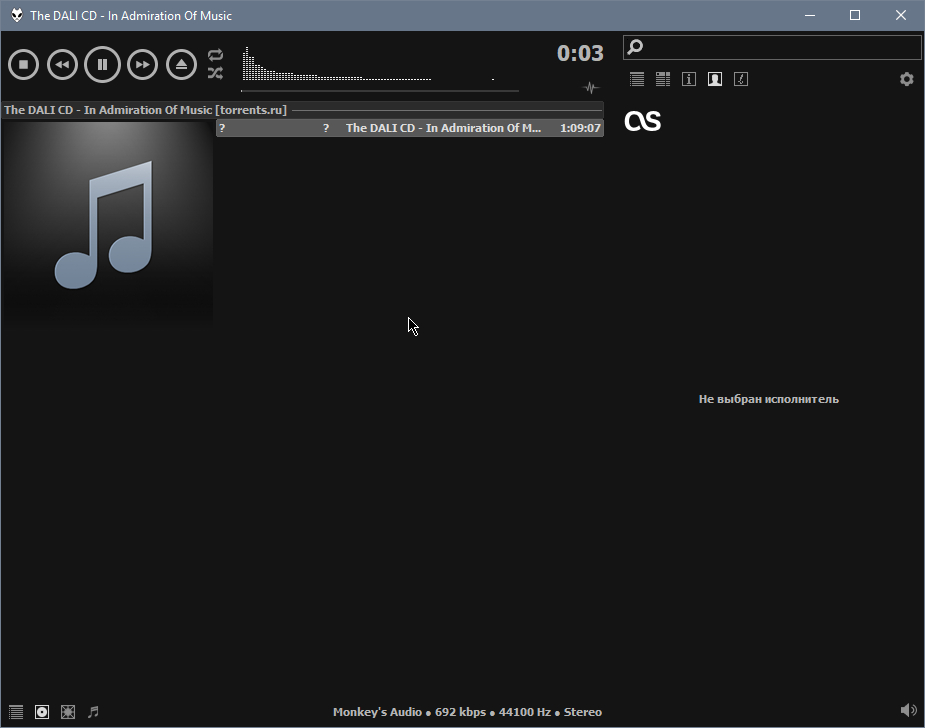Click the 0:03 elapsed time display
Viewport: 925px width, 728px height.
pos(580,53)
